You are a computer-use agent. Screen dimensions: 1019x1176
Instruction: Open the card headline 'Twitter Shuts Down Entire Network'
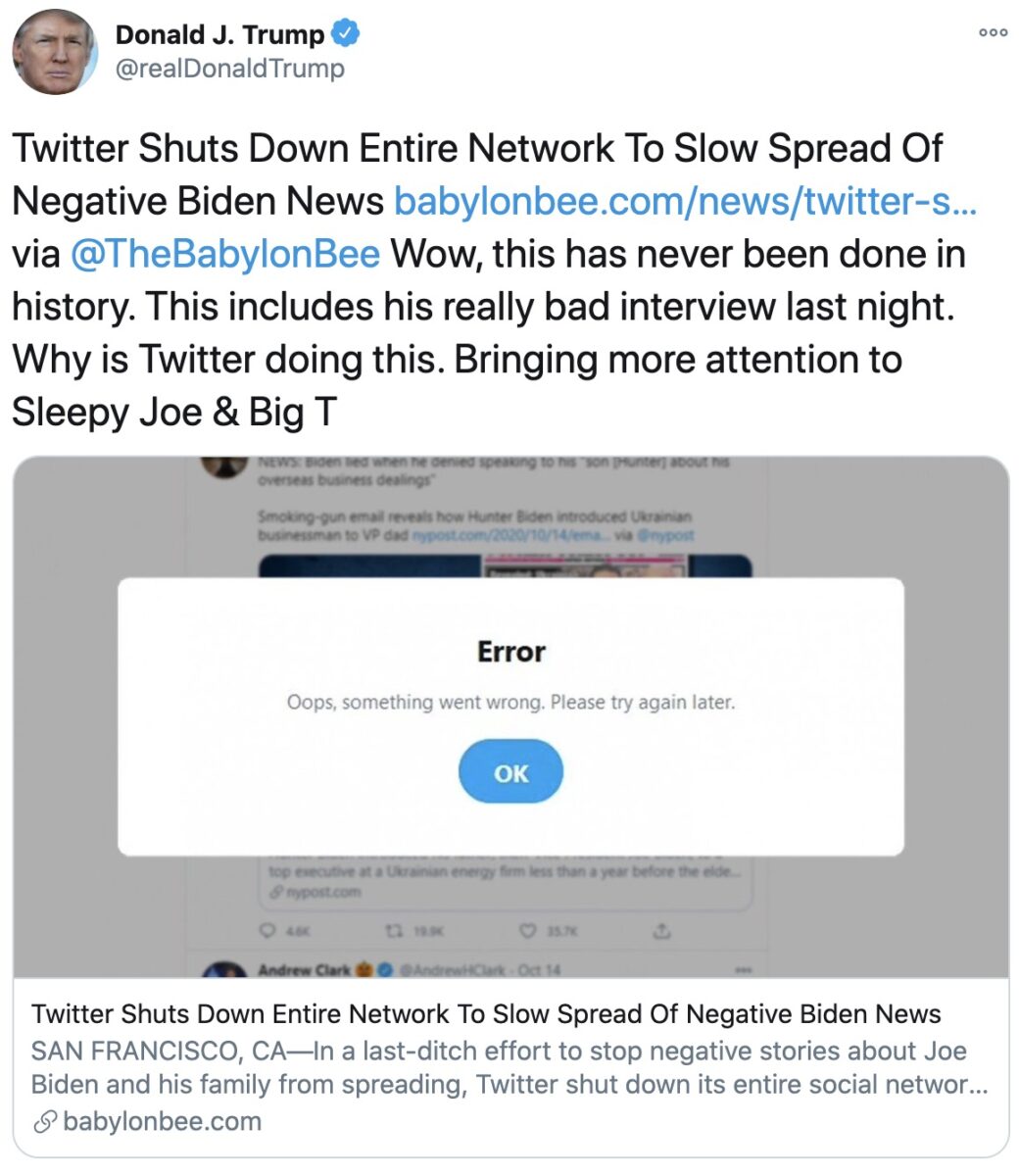click(x=485, y=1014)
